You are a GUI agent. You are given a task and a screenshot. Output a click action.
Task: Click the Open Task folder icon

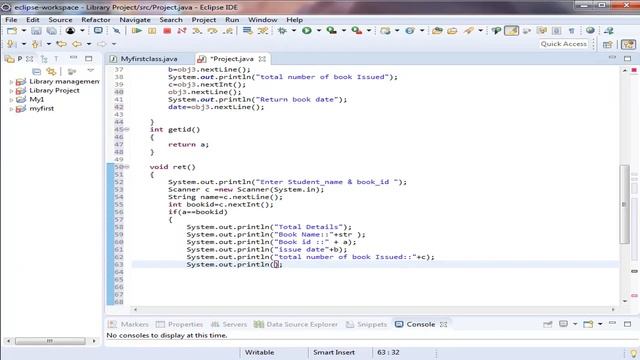pyautogui.click(x=452, y=31)
